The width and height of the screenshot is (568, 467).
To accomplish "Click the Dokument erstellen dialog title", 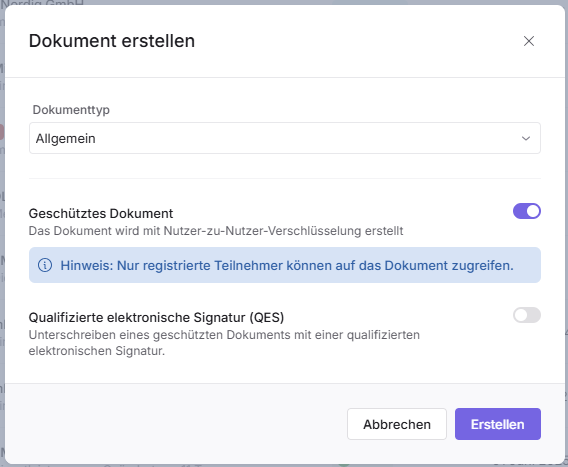I will 112,41.
